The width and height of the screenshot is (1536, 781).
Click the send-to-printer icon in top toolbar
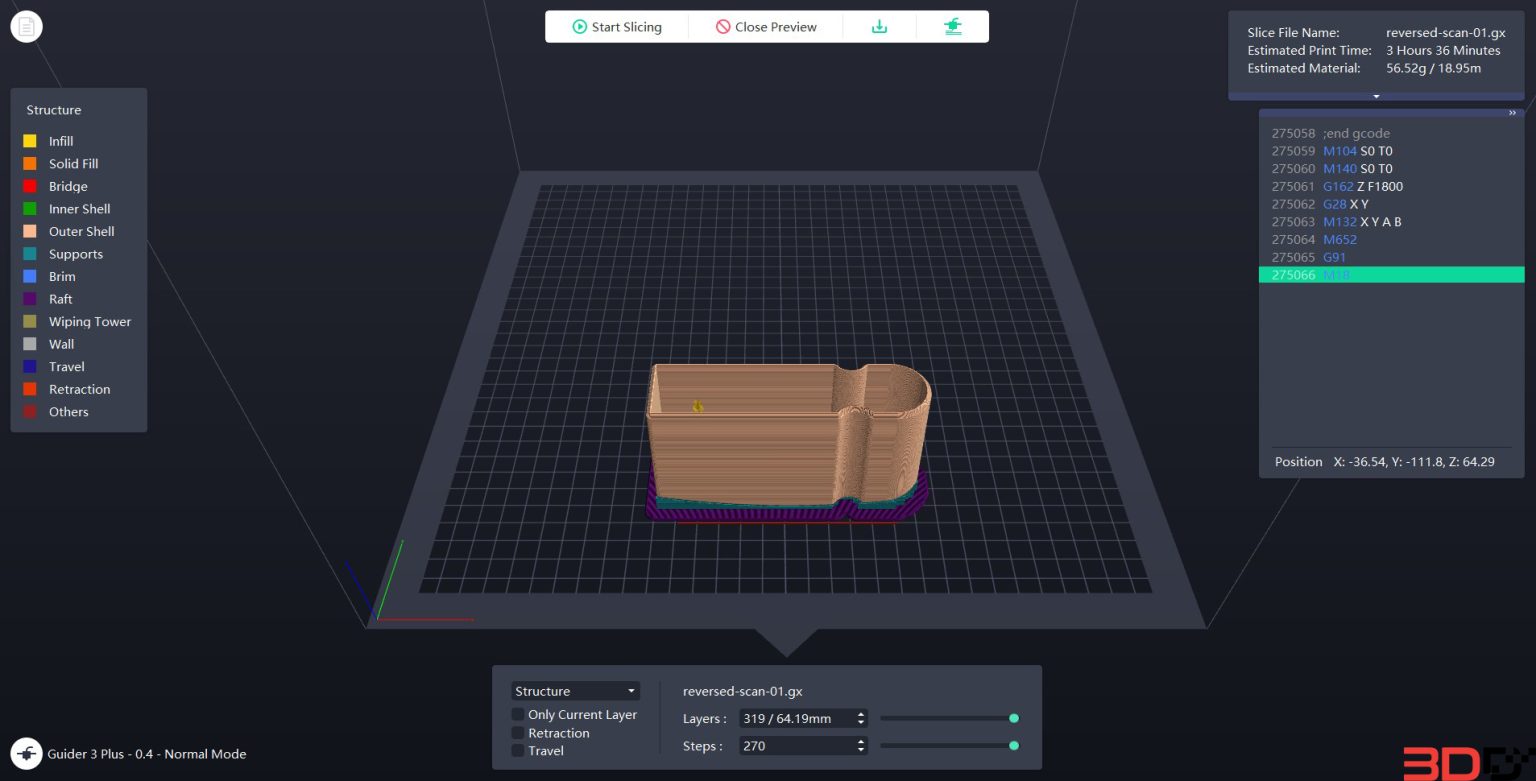[953, 27]
